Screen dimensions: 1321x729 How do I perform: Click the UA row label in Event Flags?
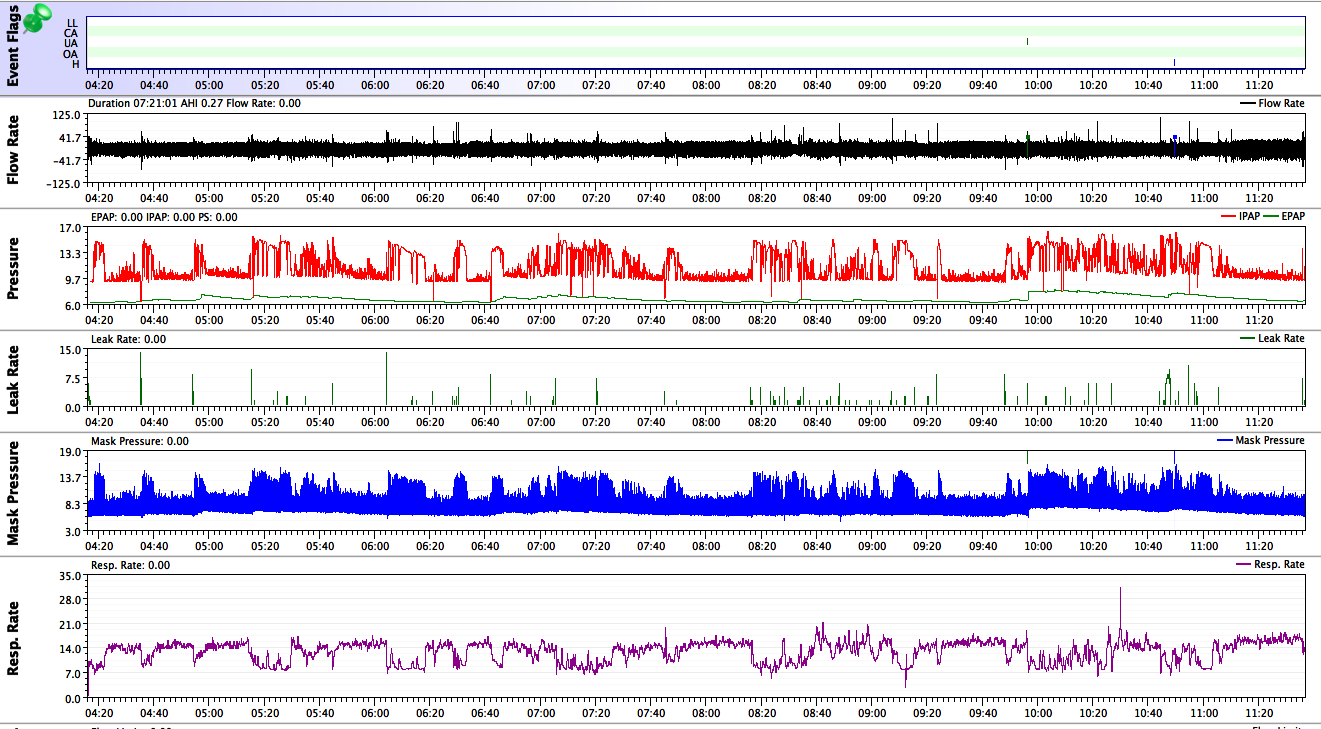[72, 43]
